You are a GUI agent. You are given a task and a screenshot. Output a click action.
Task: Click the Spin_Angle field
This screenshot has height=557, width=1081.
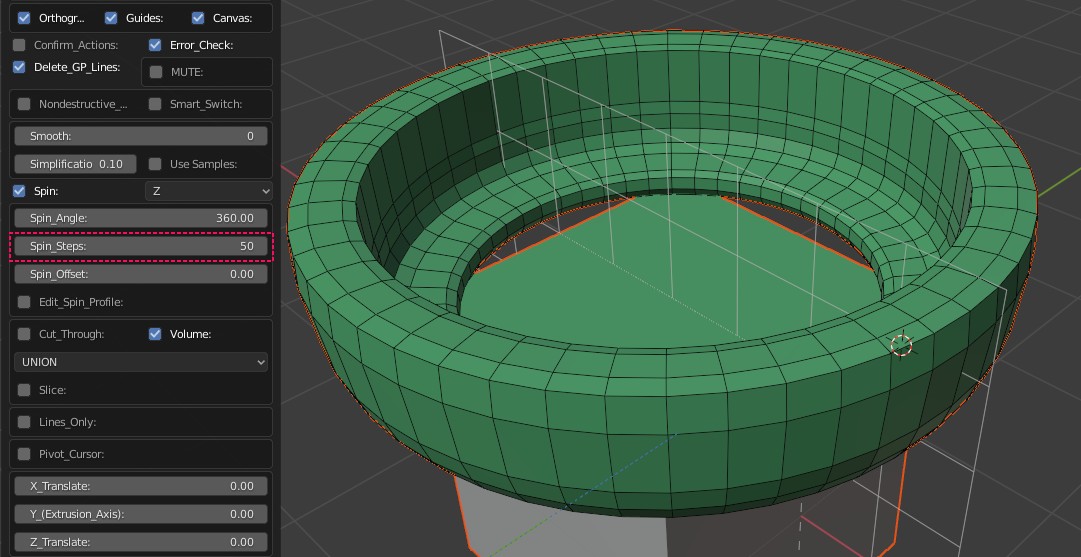point(141,218)
